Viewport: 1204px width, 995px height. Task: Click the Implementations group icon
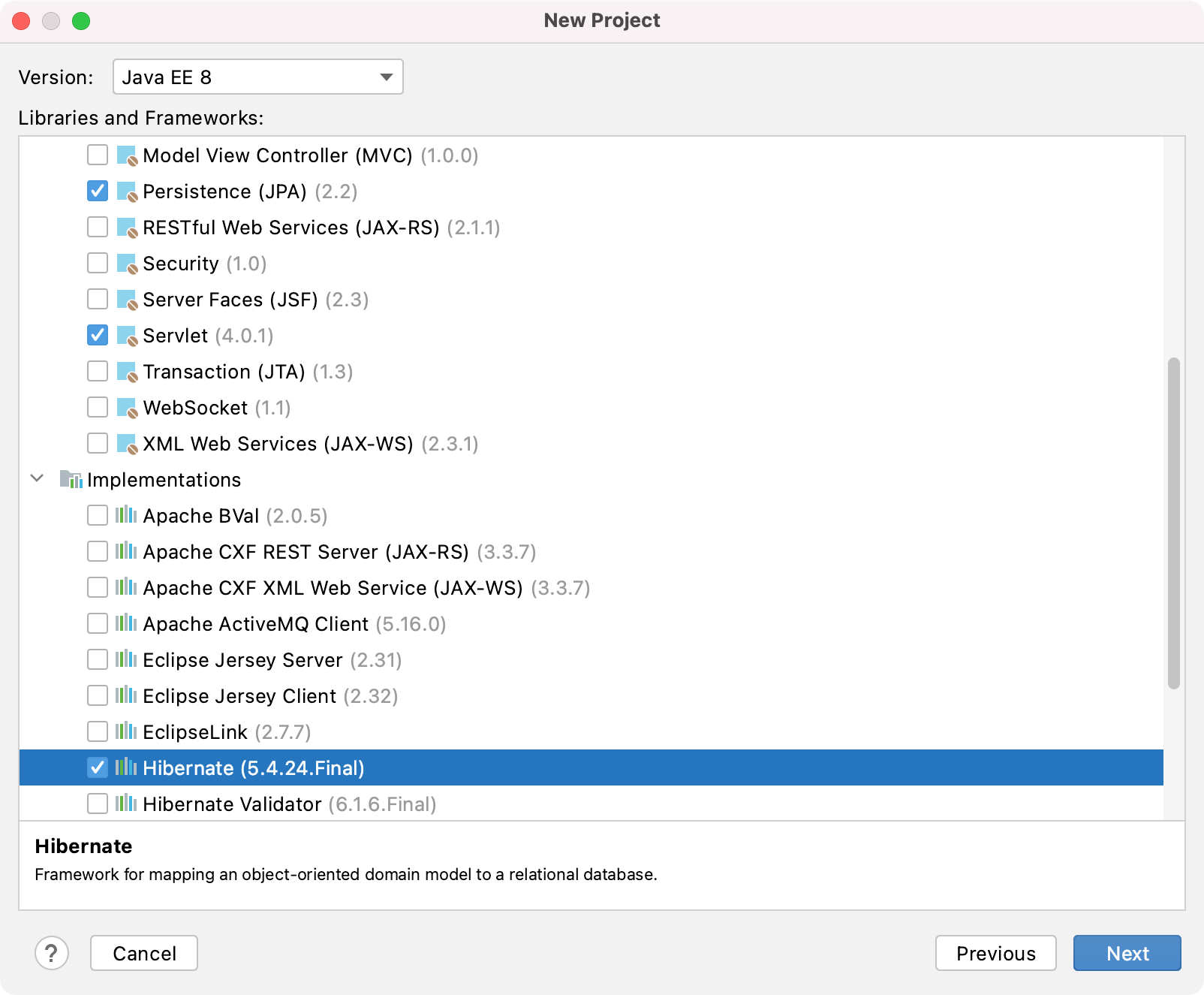coord(71,480)
